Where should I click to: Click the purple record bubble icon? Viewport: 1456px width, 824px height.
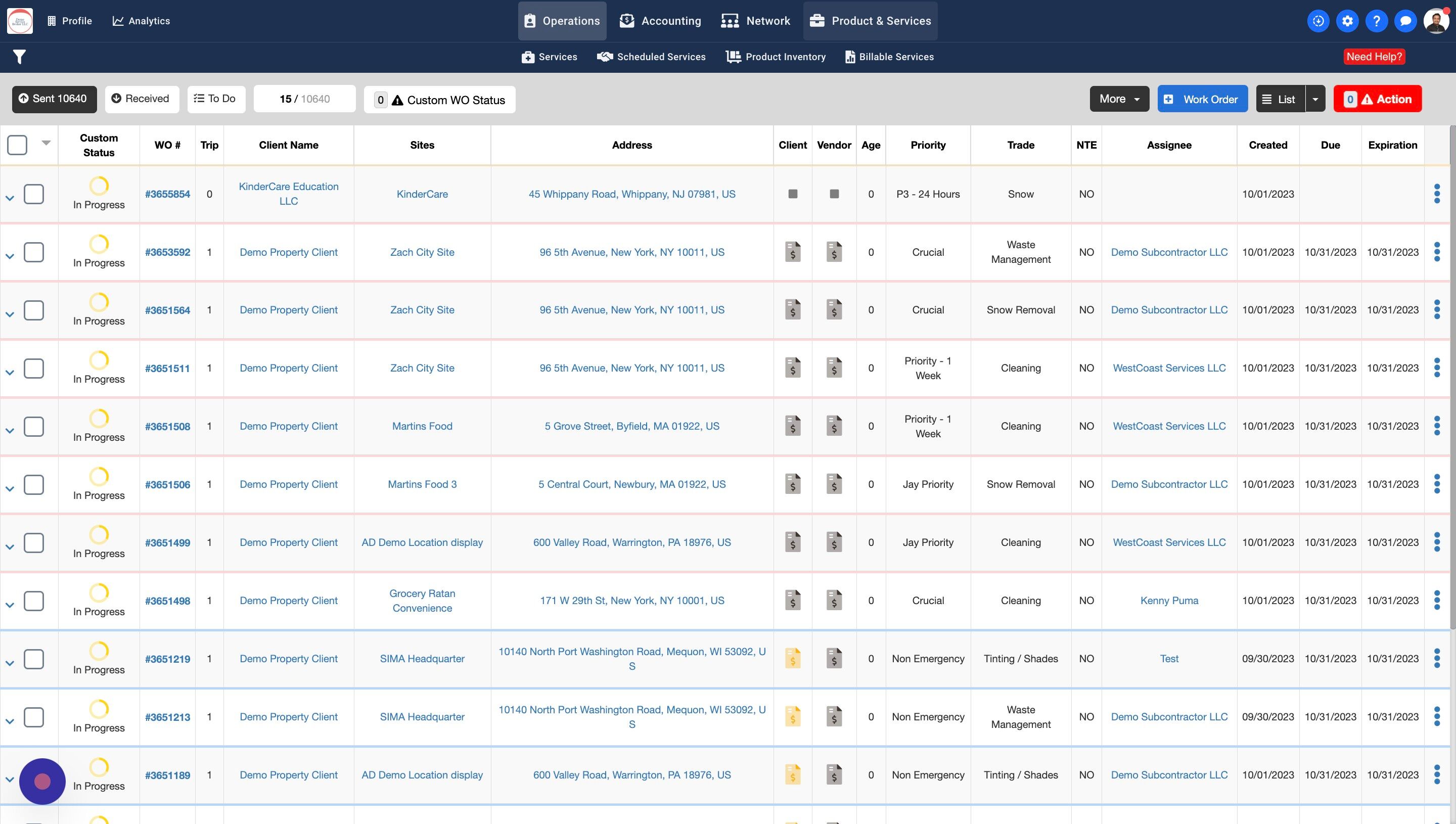pos(42,781)
